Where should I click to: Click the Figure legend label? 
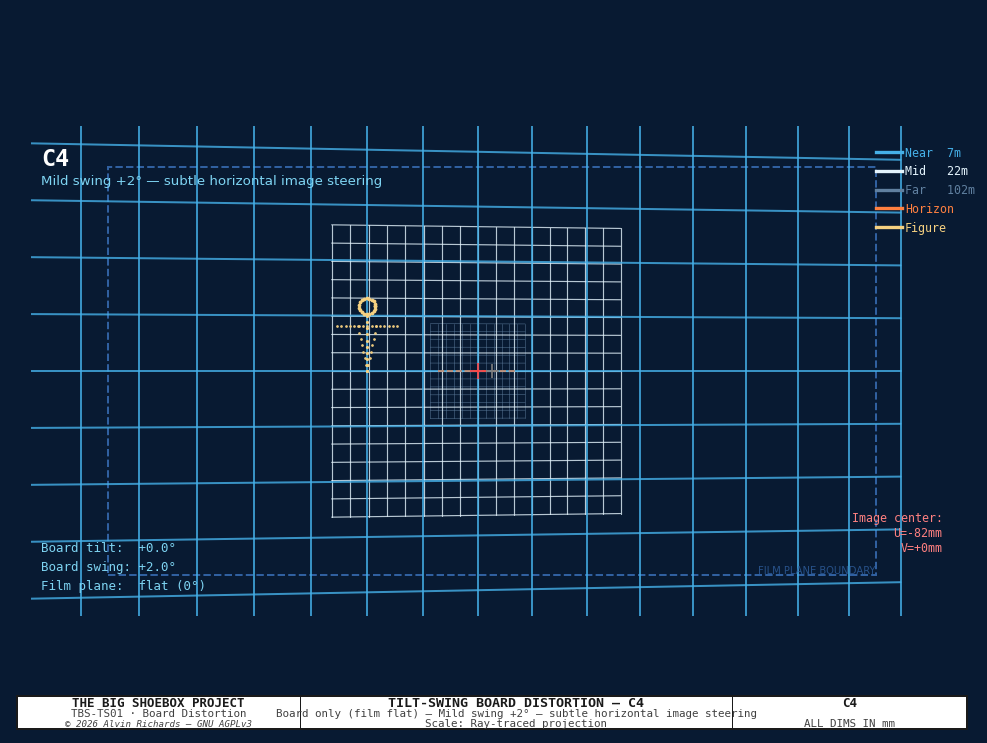(x=925, y=228)
